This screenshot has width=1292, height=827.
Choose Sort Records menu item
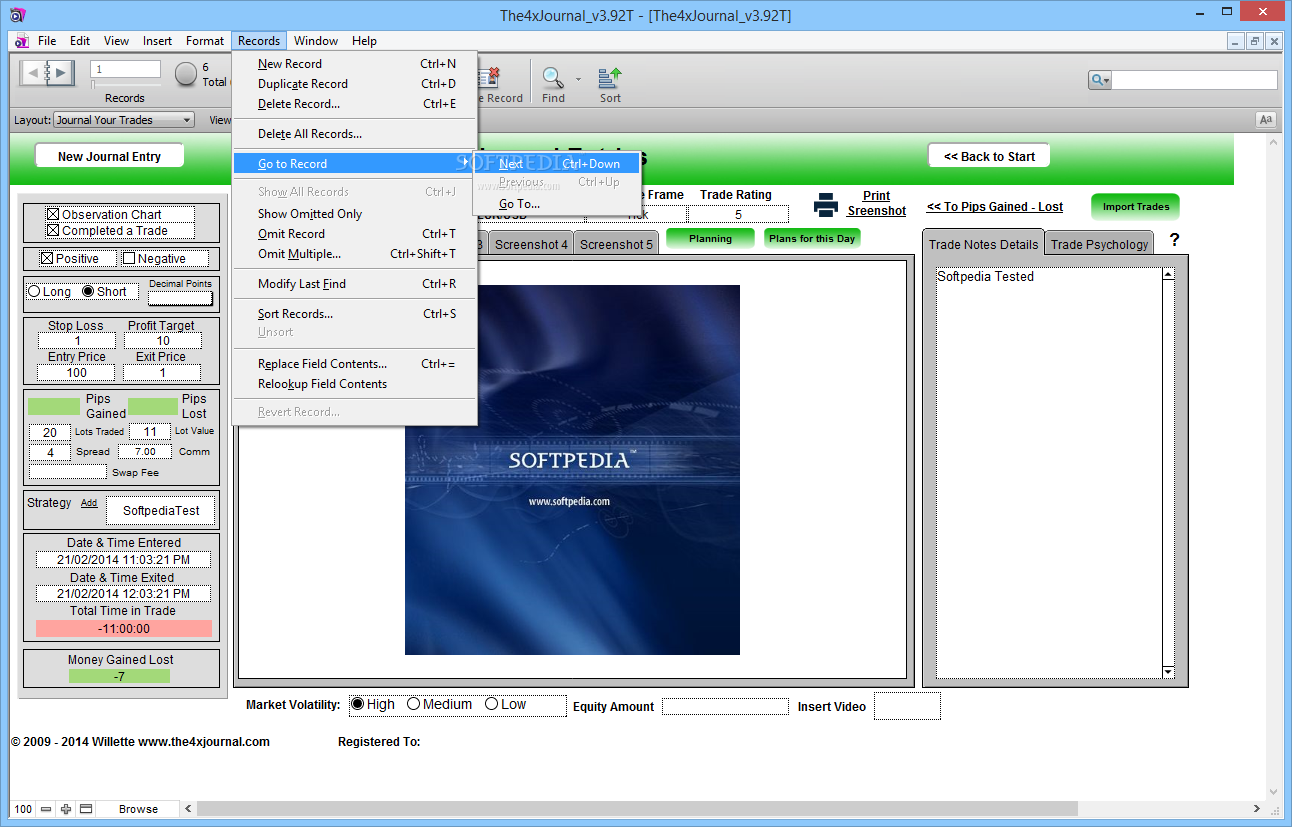click(354, 314)
